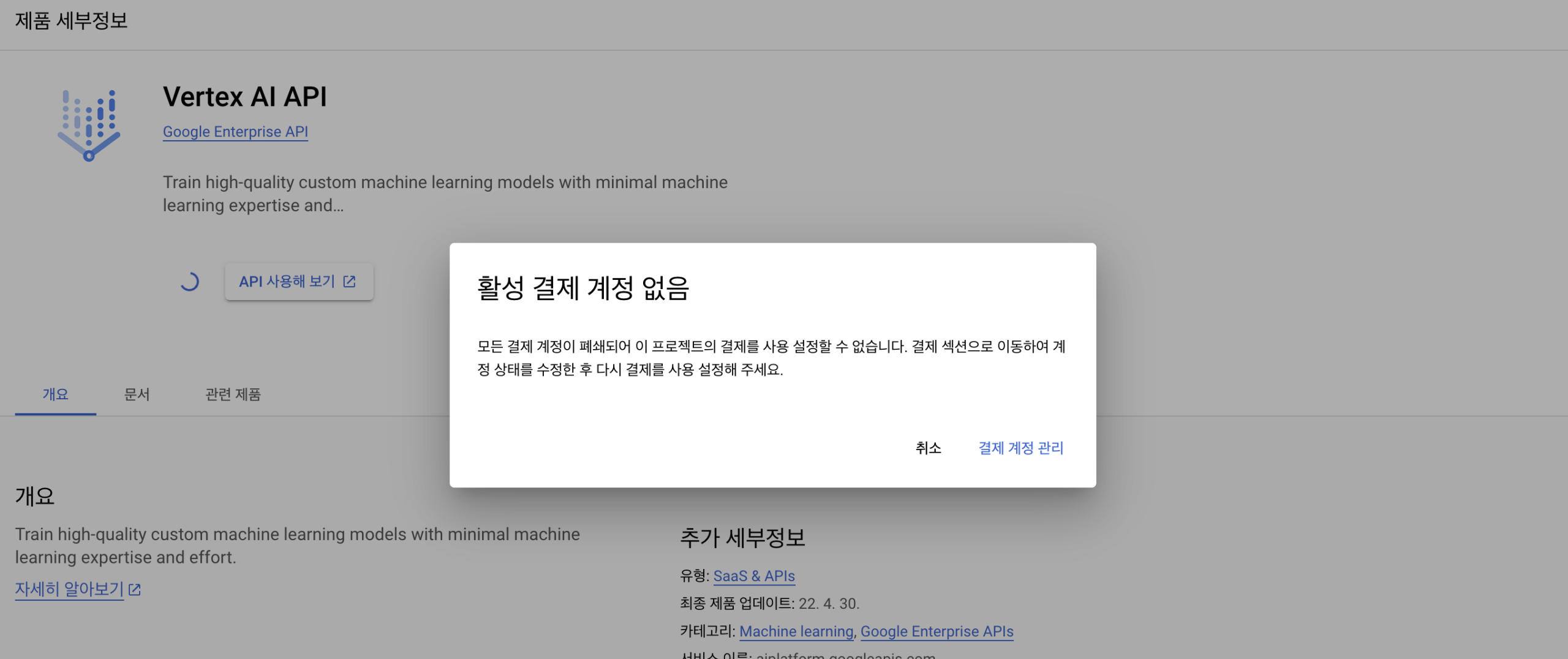
Task: Click the 추가 세부정보 heading
Action: [x=742, y=538]
